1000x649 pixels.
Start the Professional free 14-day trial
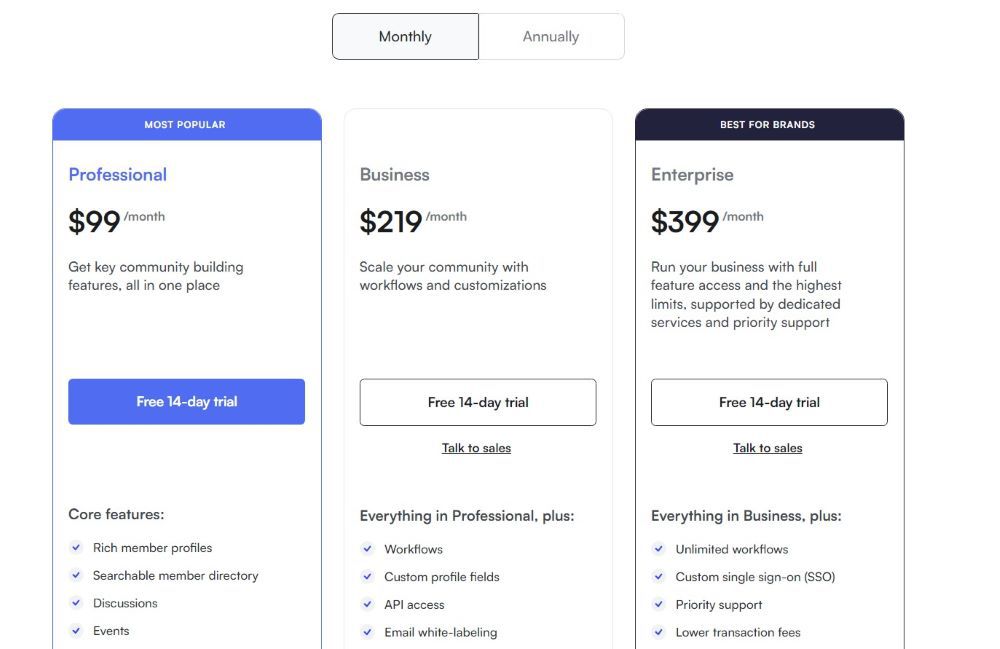[186, 401]
